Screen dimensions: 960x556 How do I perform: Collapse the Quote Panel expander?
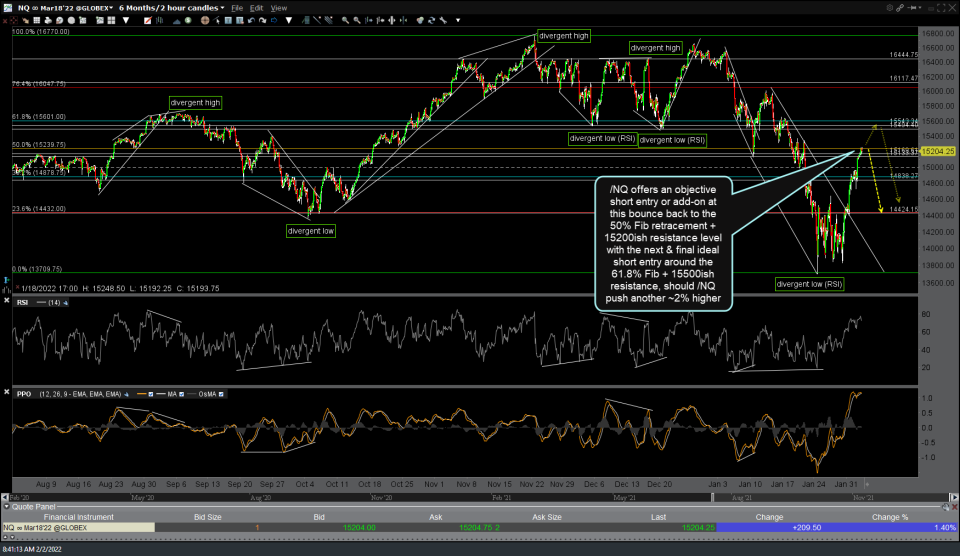(7, 506)
